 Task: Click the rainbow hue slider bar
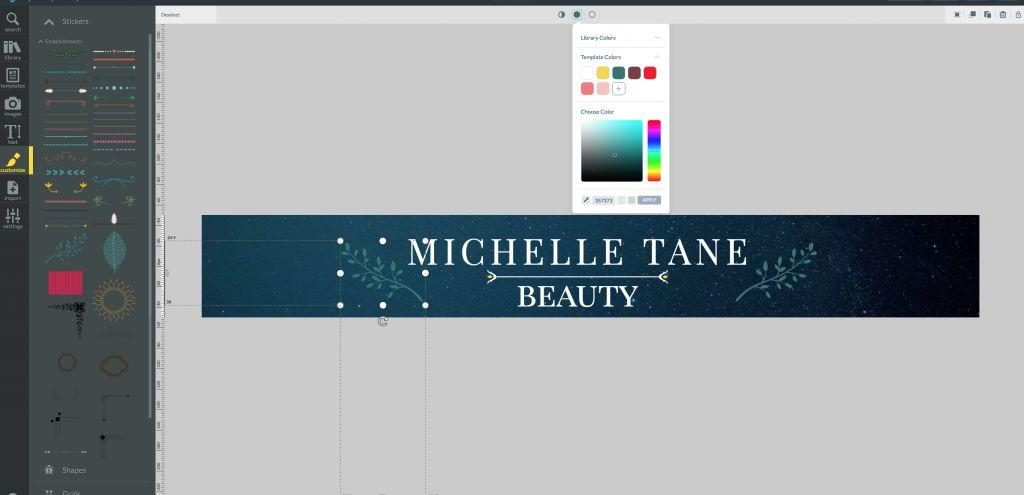click(x=654, y=151)
